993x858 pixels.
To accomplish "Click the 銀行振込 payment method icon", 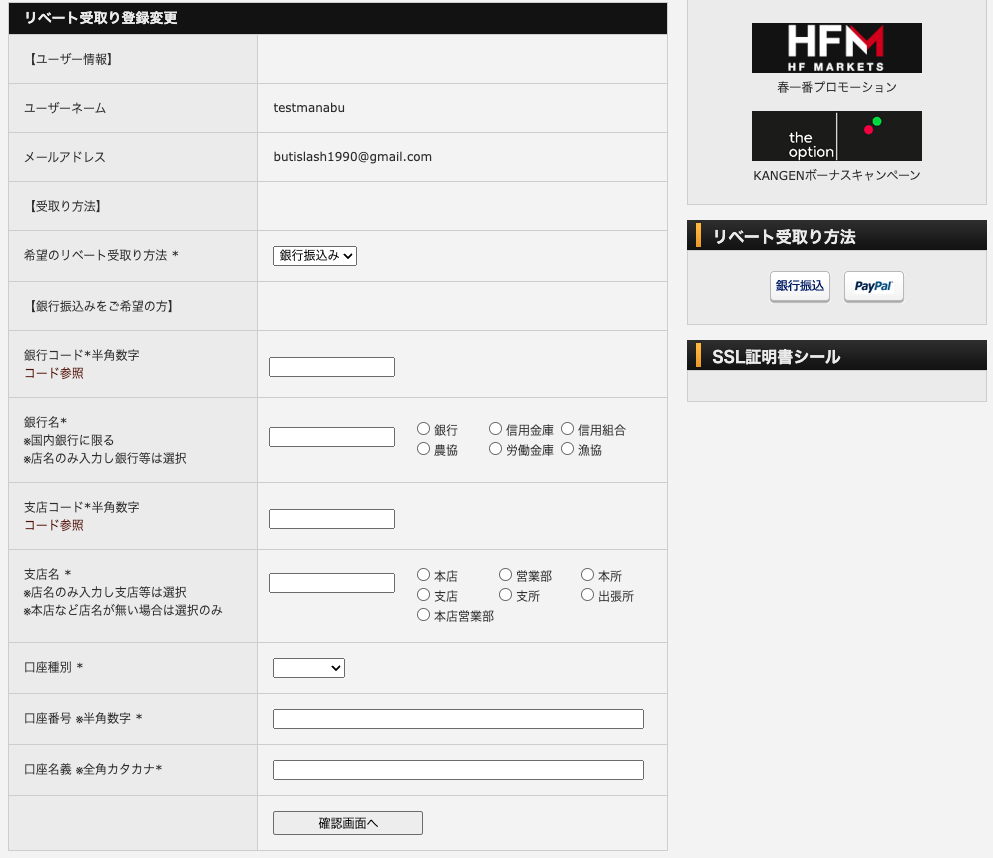I will [799, 286].
